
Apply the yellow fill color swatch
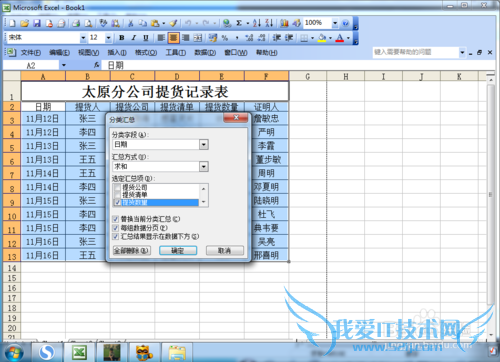pyautogui.click(x=322, y=38)
